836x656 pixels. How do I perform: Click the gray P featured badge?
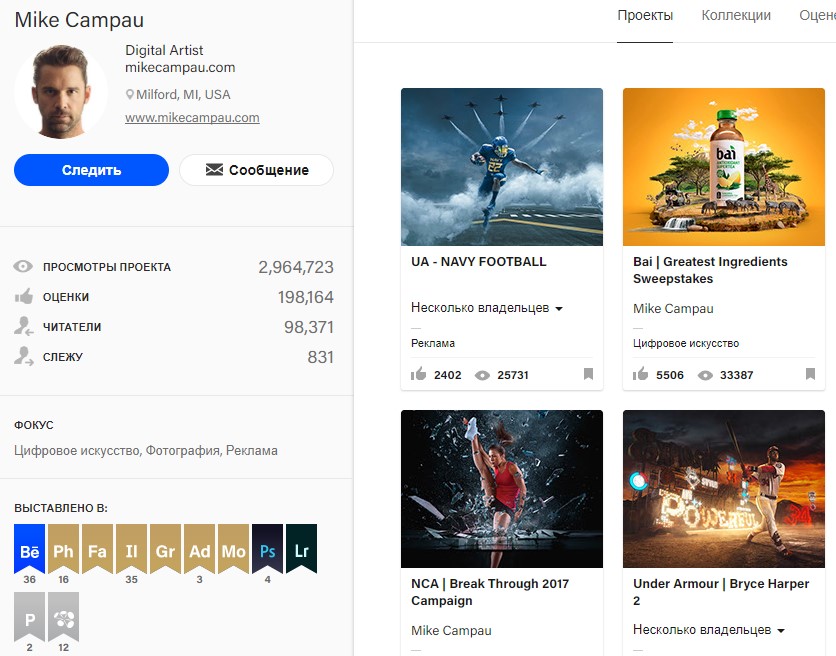(x=29, y=617)
